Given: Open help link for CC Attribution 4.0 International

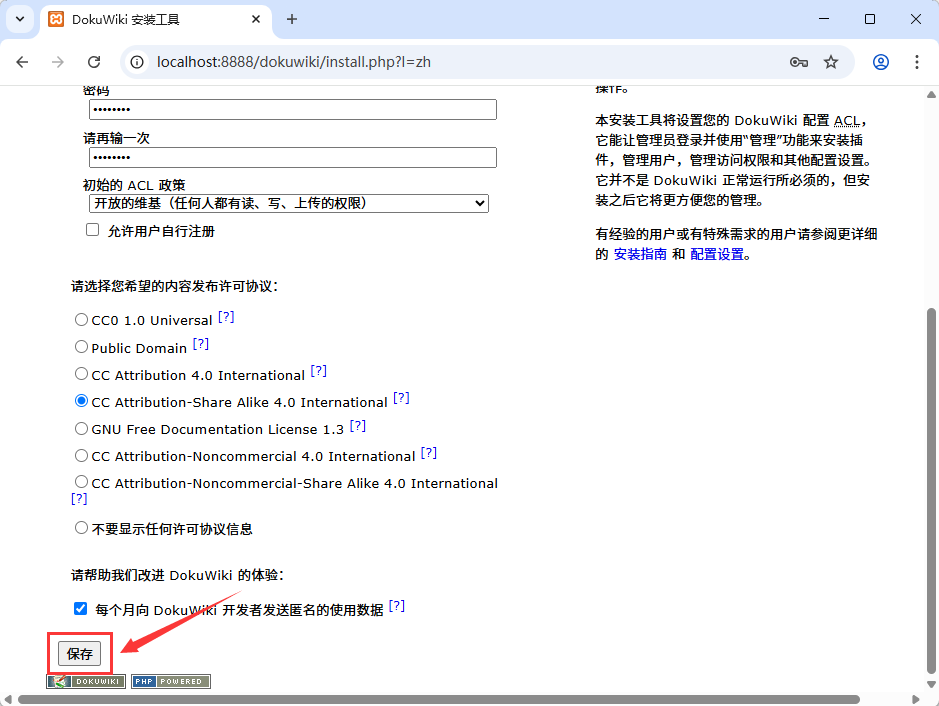Looking at the screenshot, I should (x=319, y=371).
